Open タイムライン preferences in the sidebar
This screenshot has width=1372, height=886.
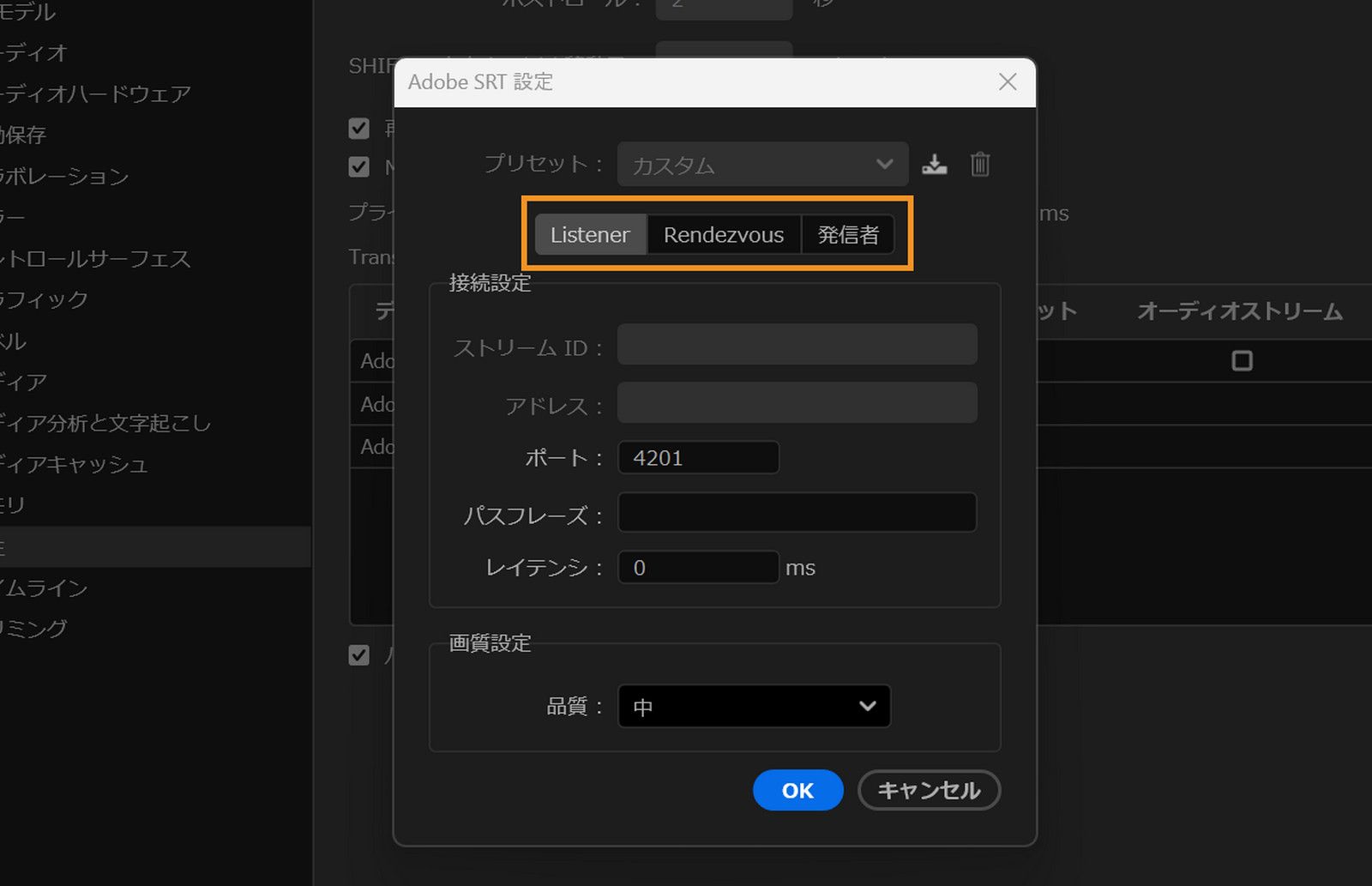[47, 588]
